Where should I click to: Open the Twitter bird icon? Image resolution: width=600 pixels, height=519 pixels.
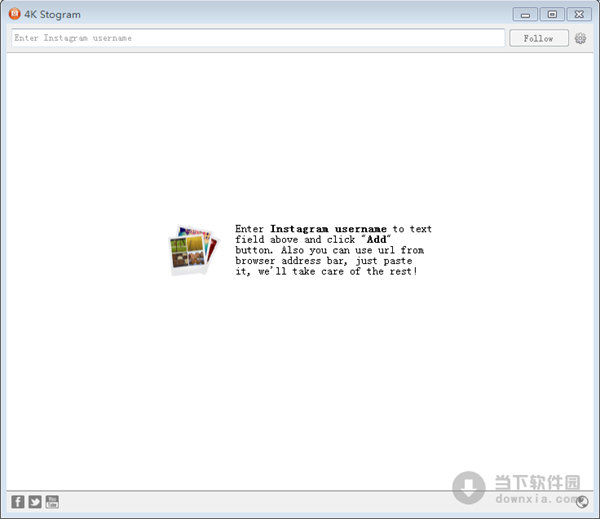point(35,501)
